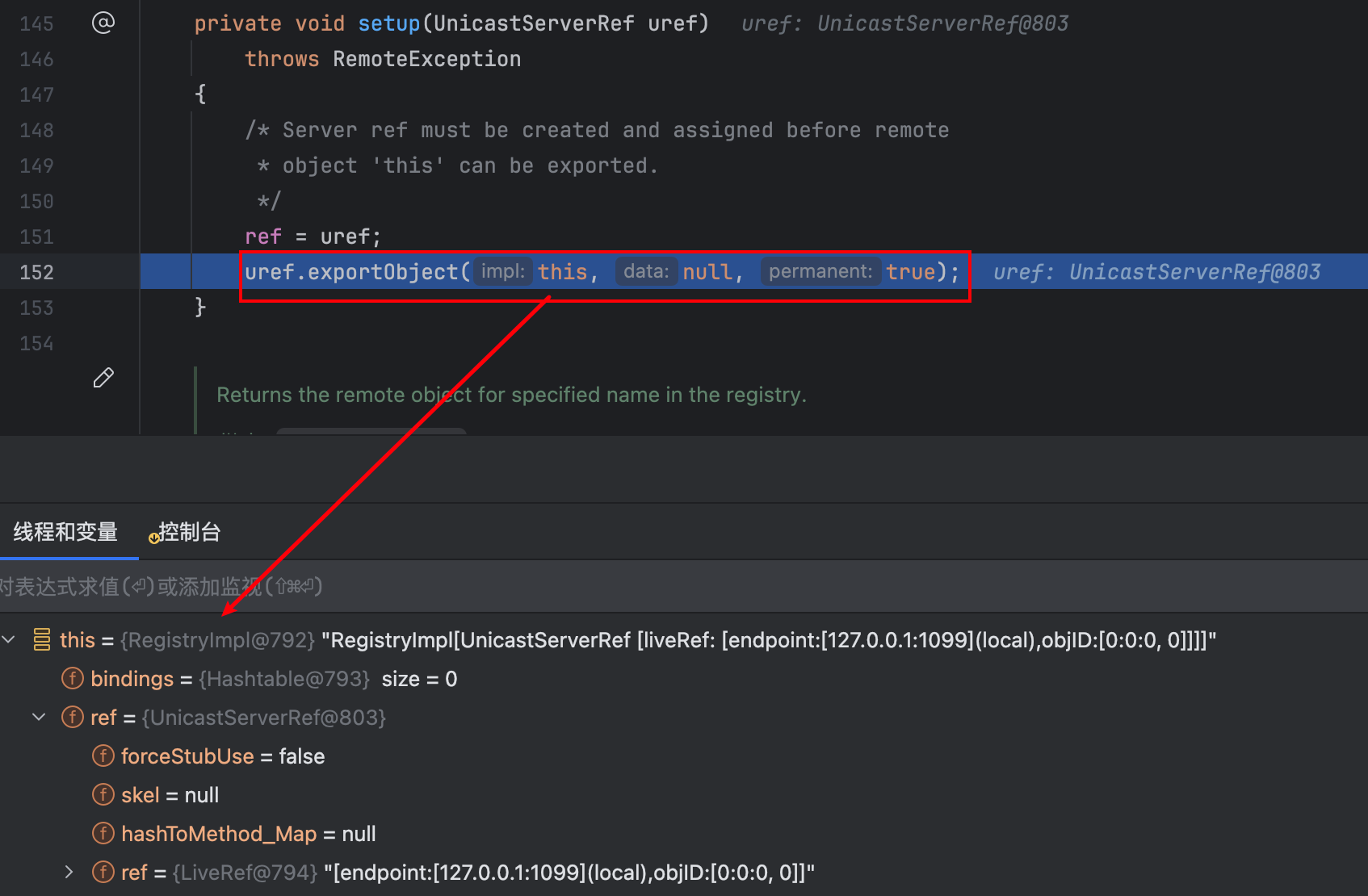Click the 'permanent:' parameter hint
The height and width of the screenshot is (896, 1368).
820,271
